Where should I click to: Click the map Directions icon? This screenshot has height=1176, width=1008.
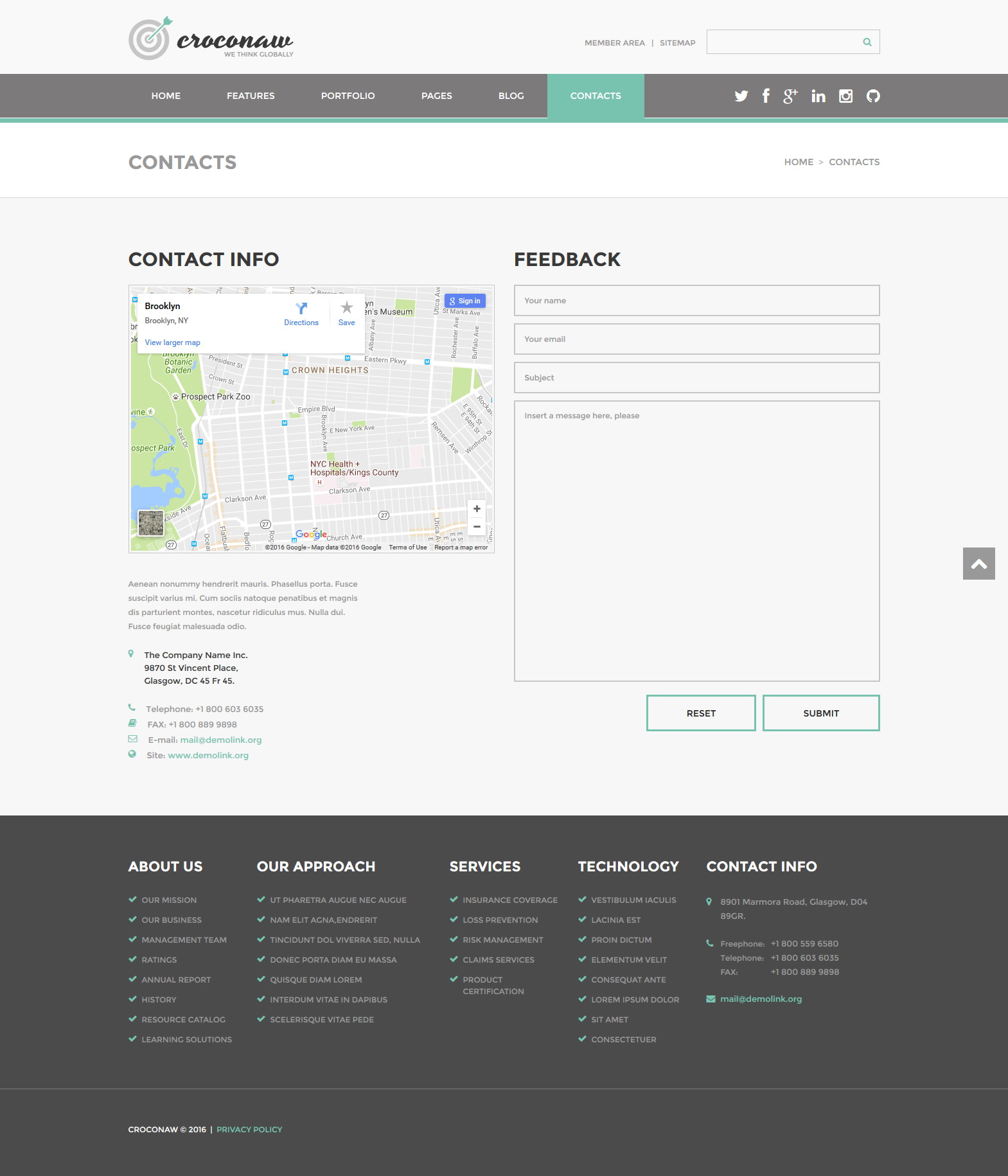point(301,308)
